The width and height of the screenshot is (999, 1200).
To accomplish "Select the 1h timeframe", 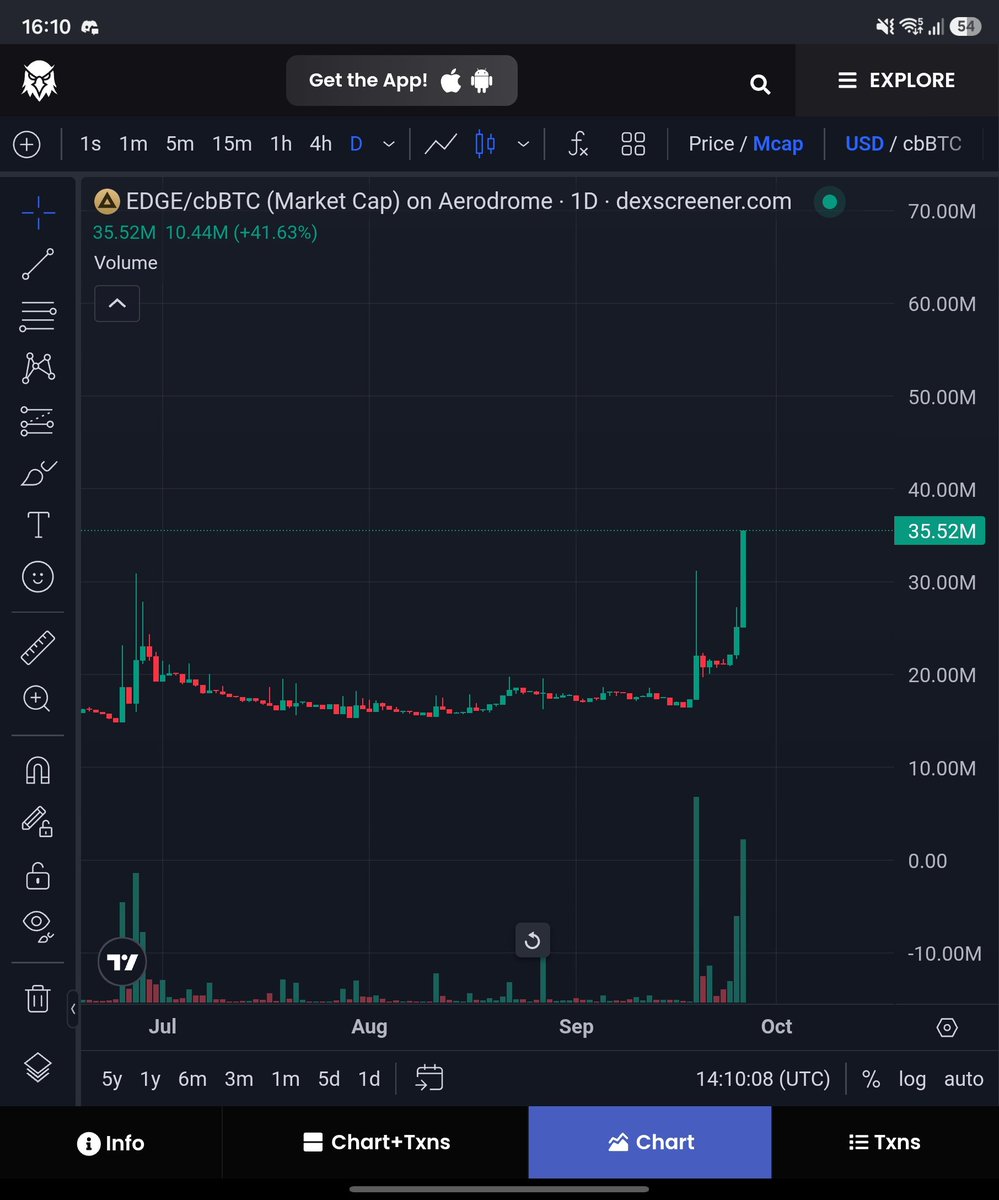I will click(281, 144).
